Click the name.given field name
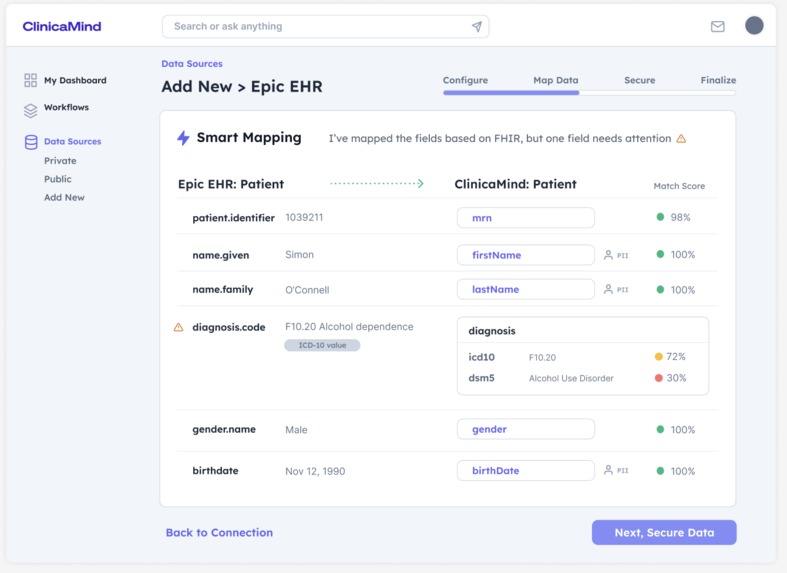 221,255
